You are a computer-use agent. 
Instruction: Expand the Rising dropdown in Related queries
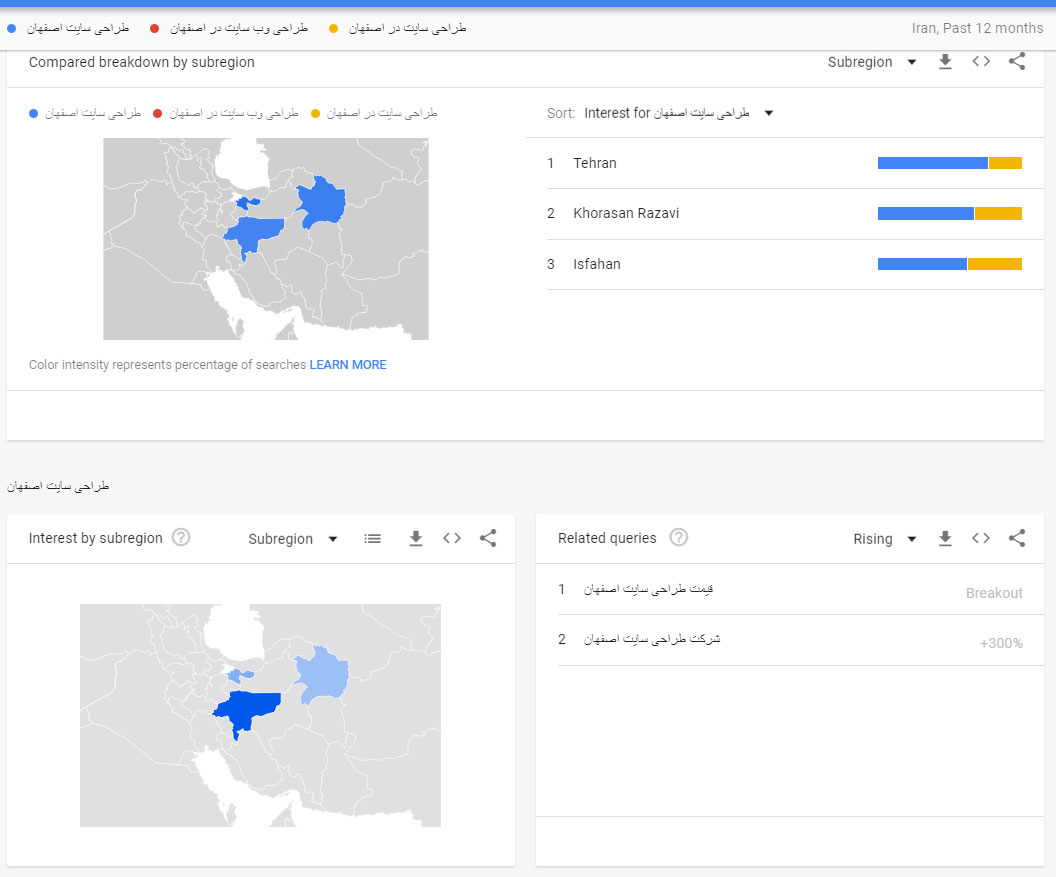[885, 539]
